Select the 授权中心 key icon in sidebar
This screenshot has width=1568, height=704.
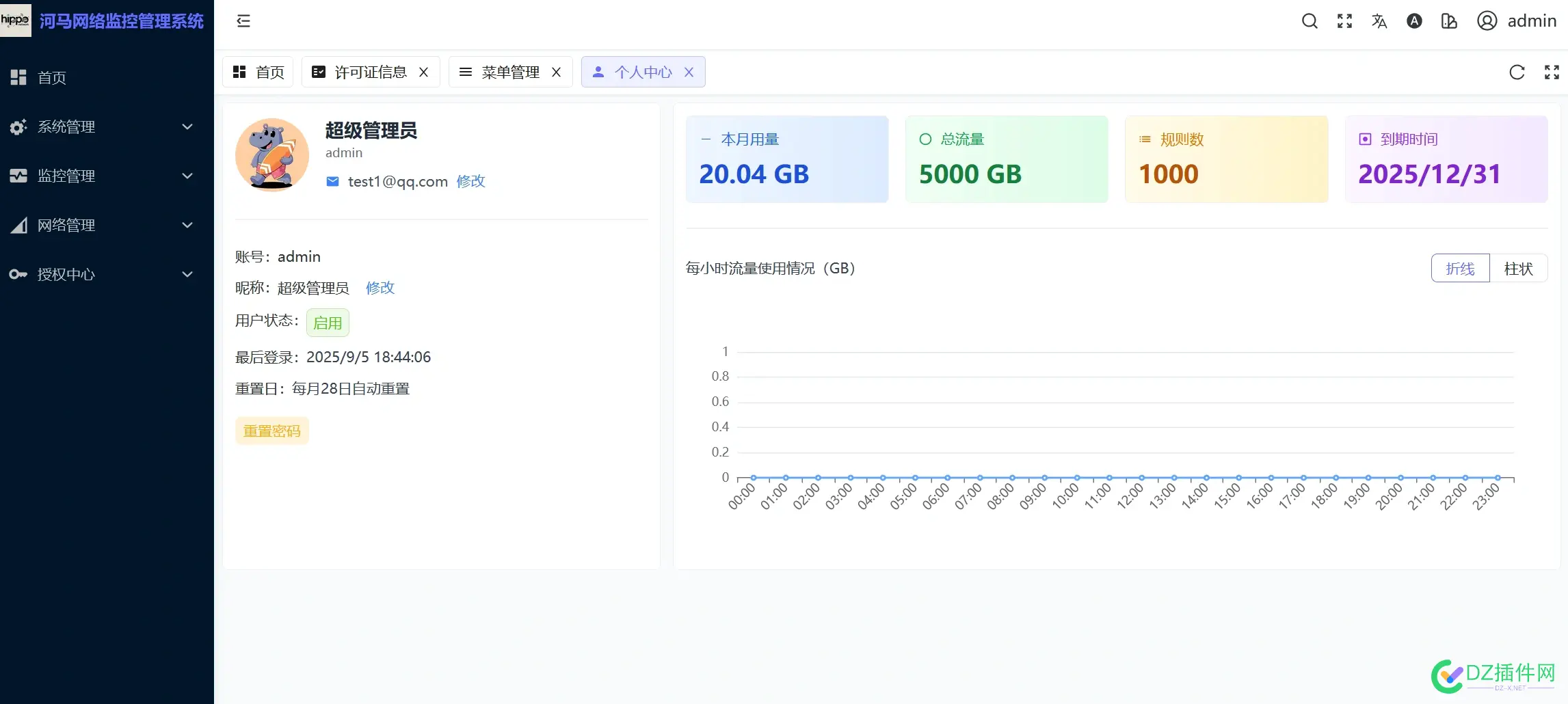[x=18, y=274]
